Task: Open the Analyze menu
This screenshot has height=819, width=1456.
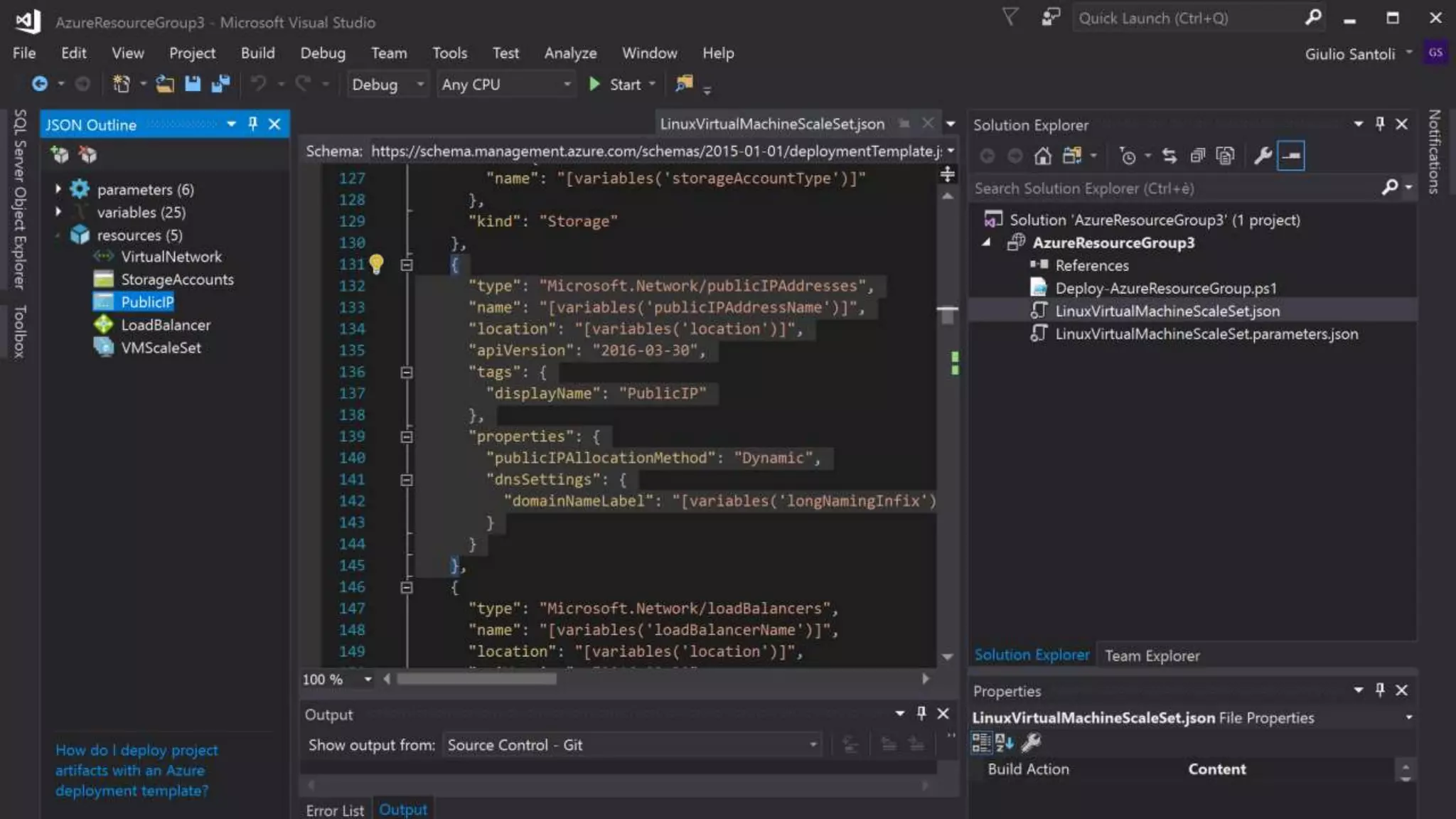Action: (570, 53)
